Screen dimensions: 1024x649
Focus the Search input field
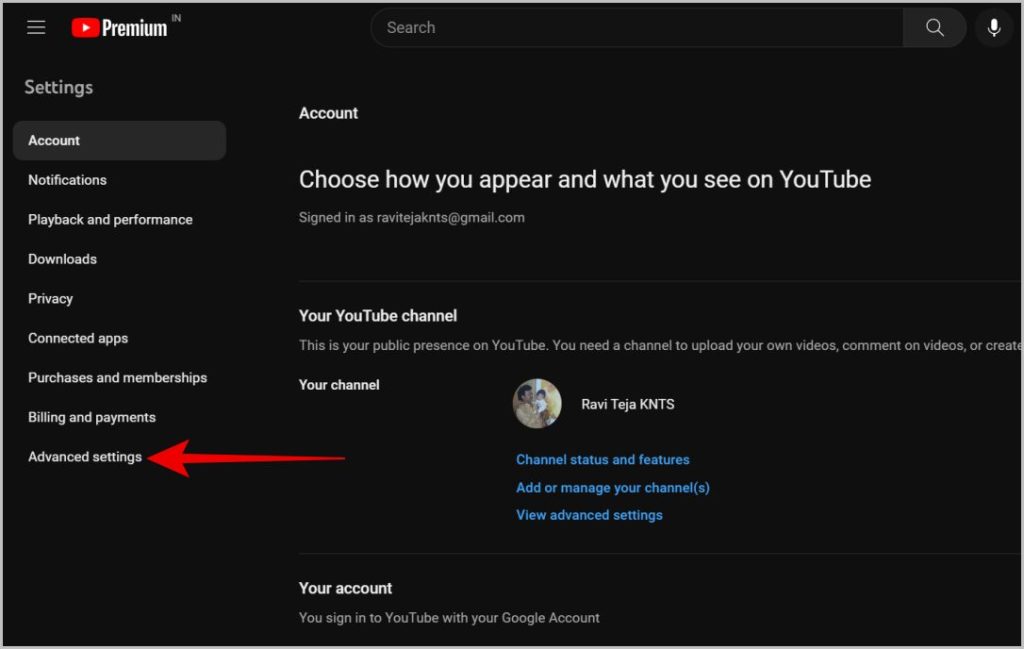637,27
